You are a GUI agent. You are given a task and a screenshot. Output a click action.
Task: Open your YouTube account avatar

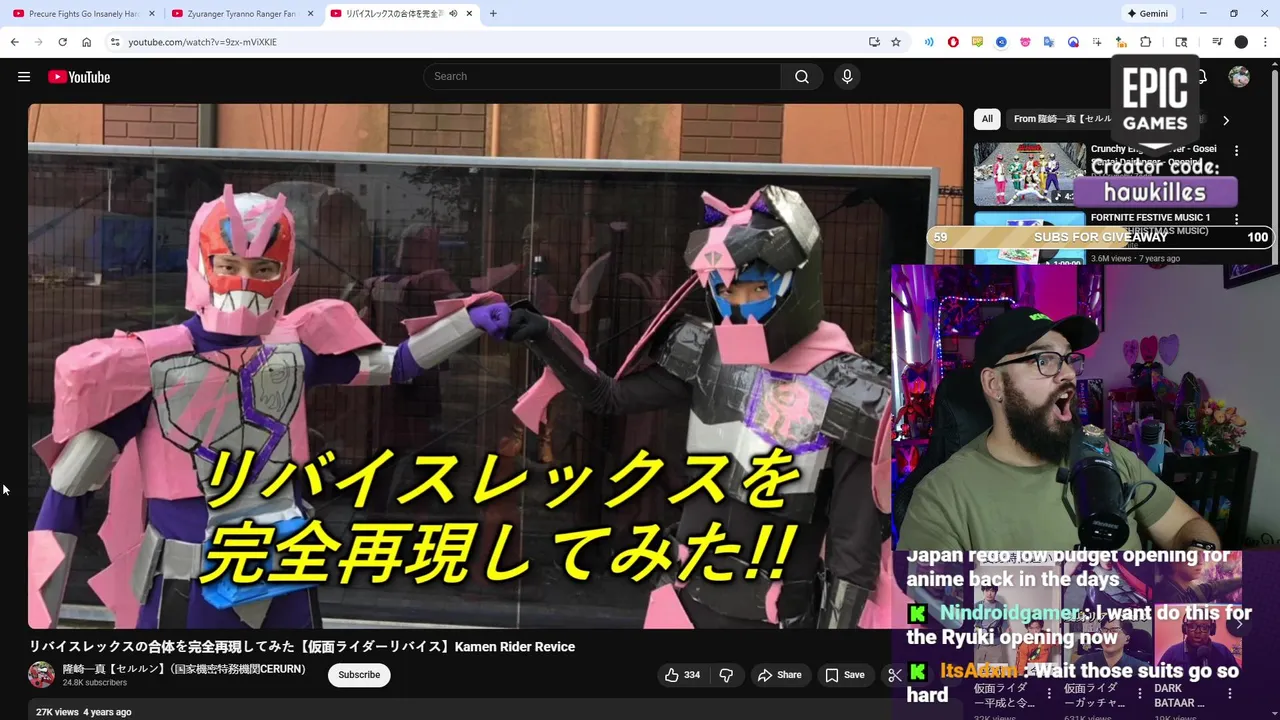(x=1239, y=77)
